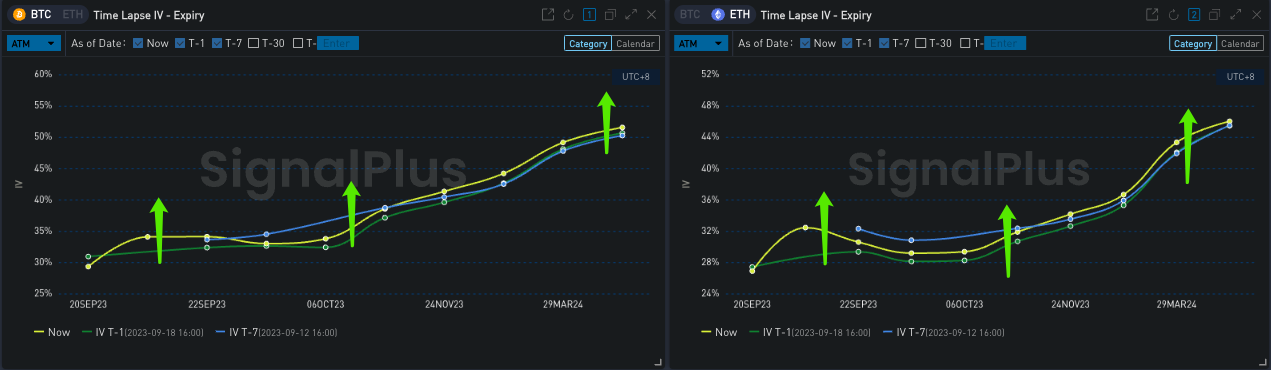The height and width of the screenshot is (370, 1271).
Task: Switch BTC panel to ETH coin
Action: (x=72, y=15)
